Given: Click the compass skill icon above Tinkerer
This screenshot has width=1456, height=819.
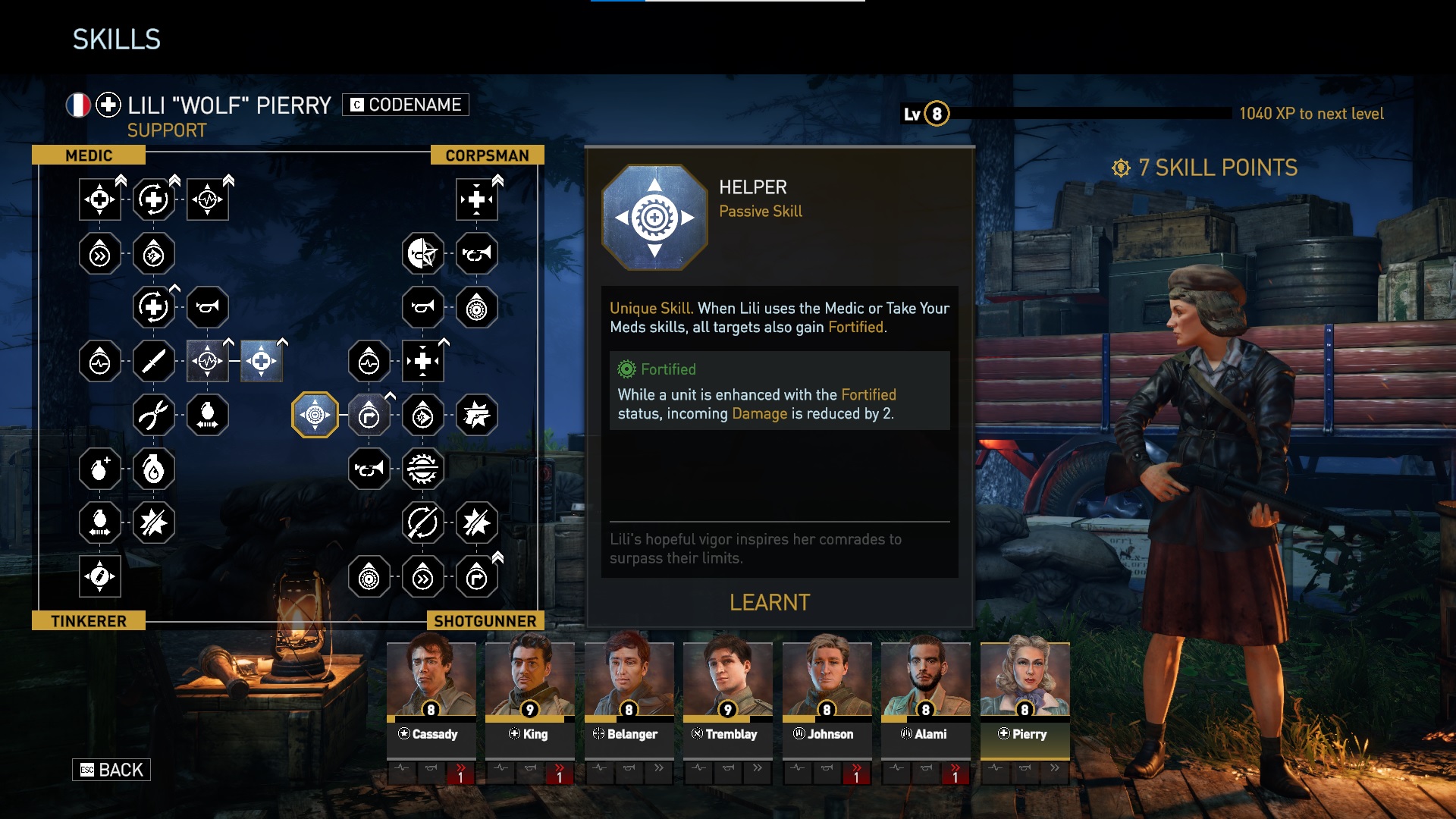Looking at the screenshot, I should pyautogui.click(x=100, y=577).
